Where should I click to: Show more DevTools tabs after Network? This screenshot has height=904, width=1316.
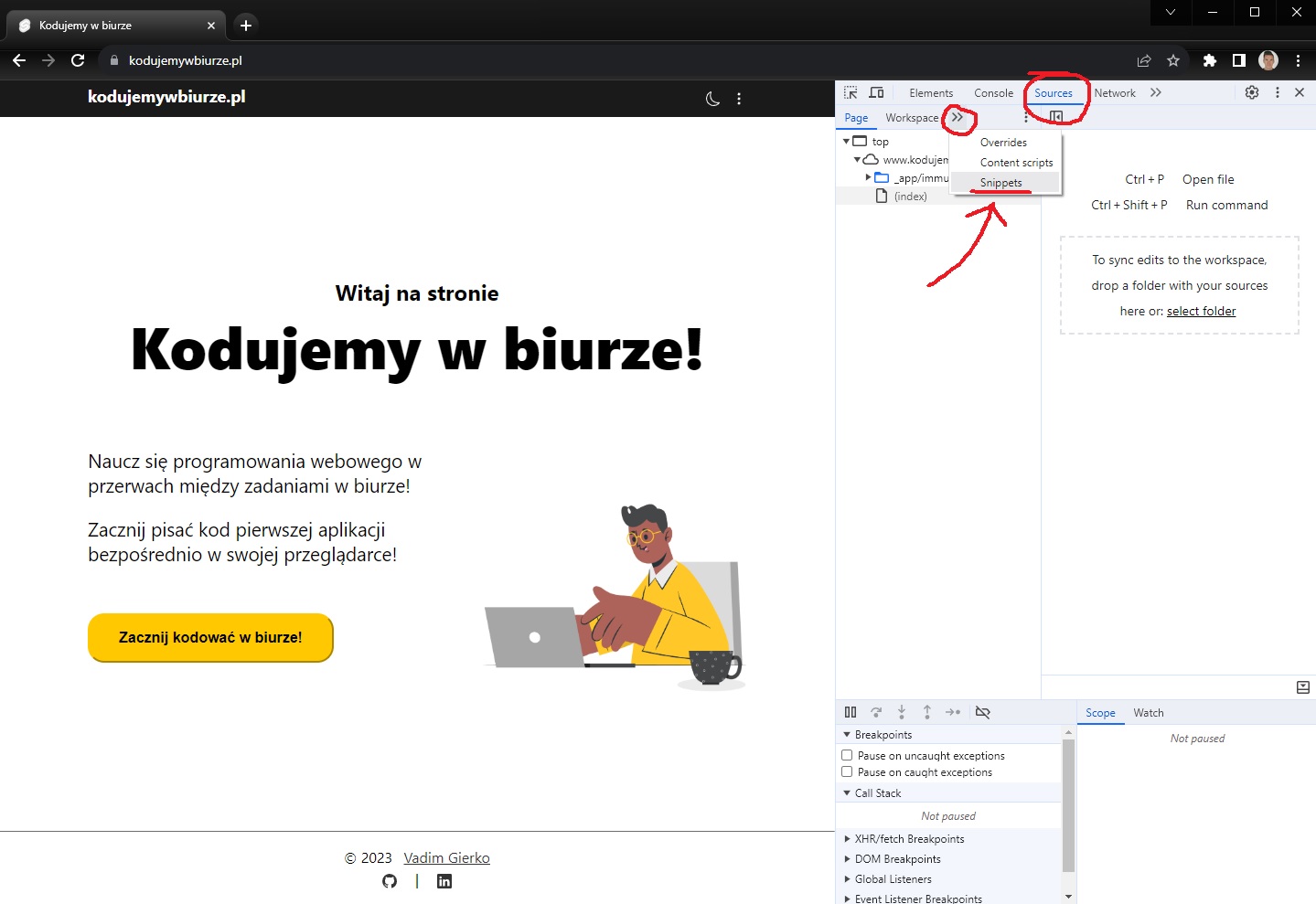tap(1156, 92)
